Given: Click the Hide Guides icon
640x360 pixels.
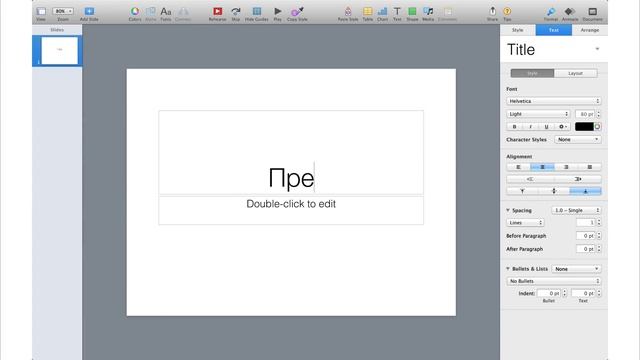Looking at the screenshot, I should point(256,11).
